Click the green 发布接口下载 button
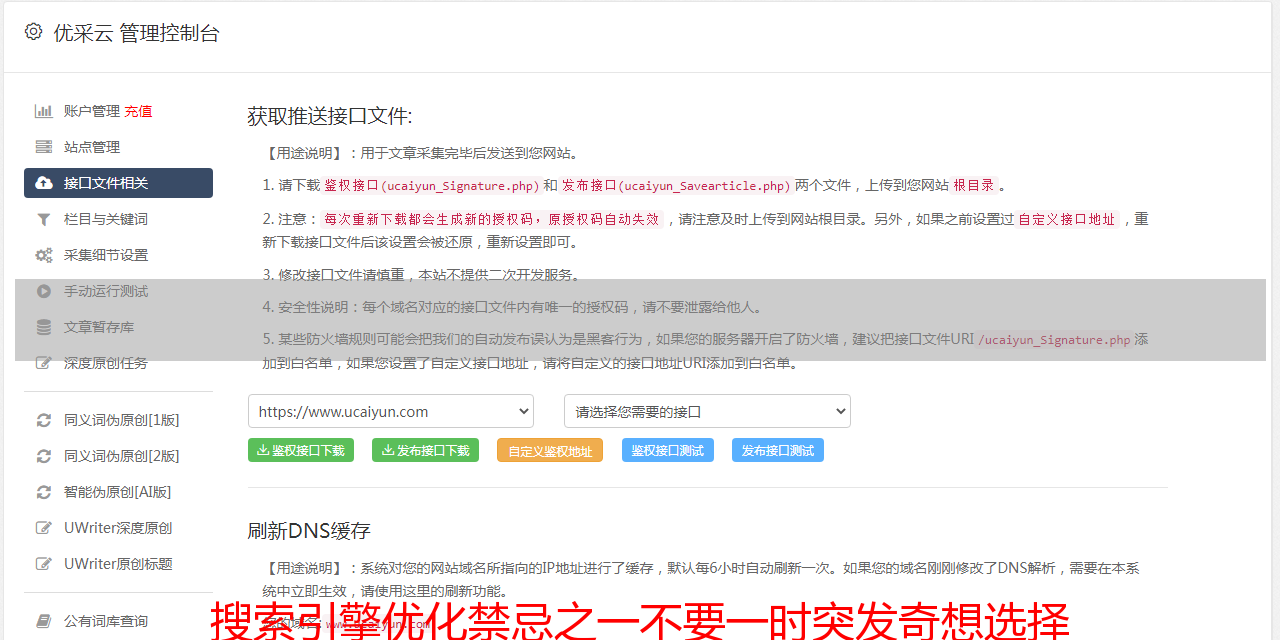 pos(425,450)
